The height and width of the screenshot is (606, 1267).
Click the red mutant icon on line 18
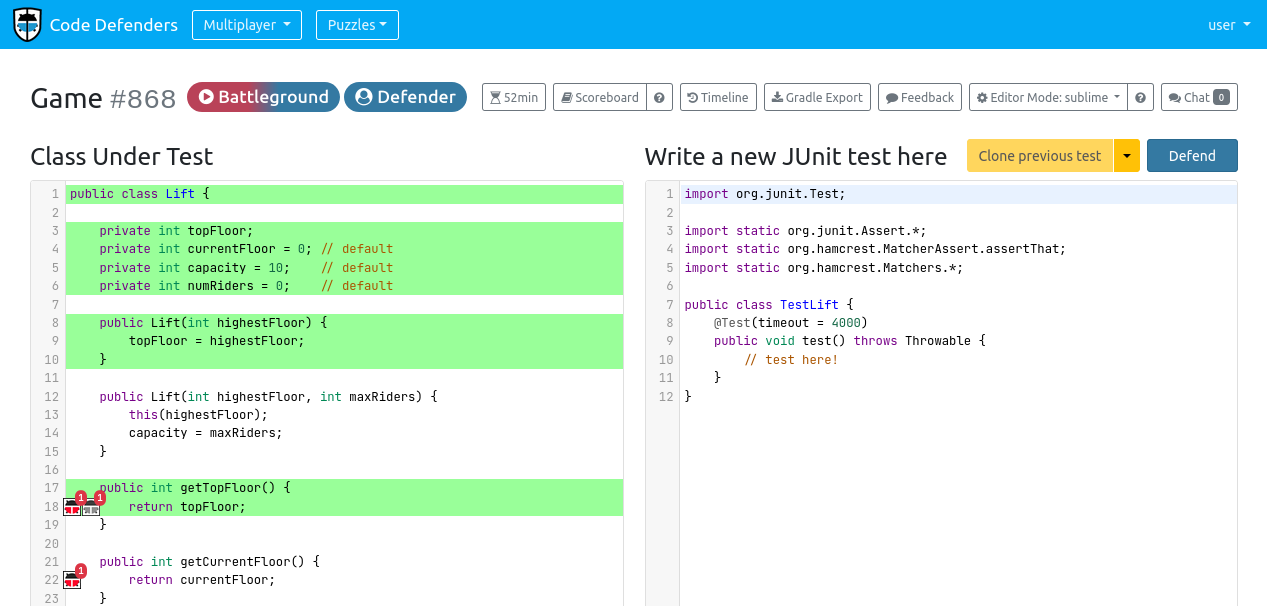72,508
